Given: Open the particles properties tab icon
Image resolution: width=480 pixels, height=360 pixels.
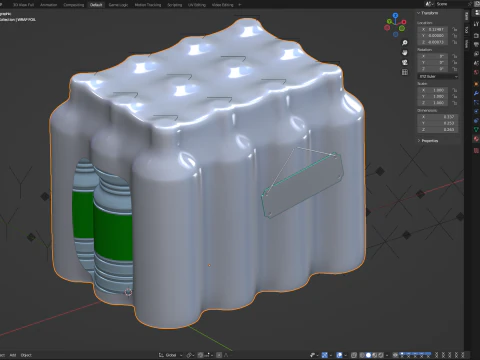Looking at the screenshot, I should coord(476,102).
